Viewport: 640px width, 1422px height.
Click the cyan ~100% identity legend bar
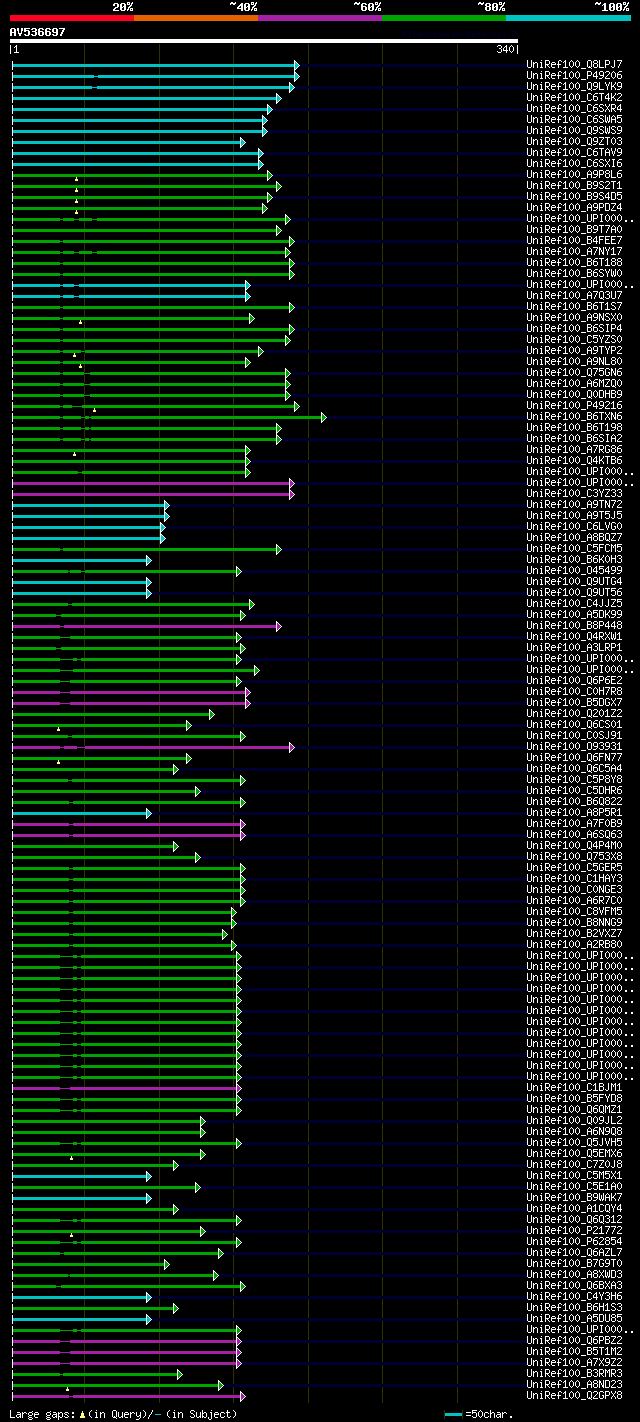(568, 17)
